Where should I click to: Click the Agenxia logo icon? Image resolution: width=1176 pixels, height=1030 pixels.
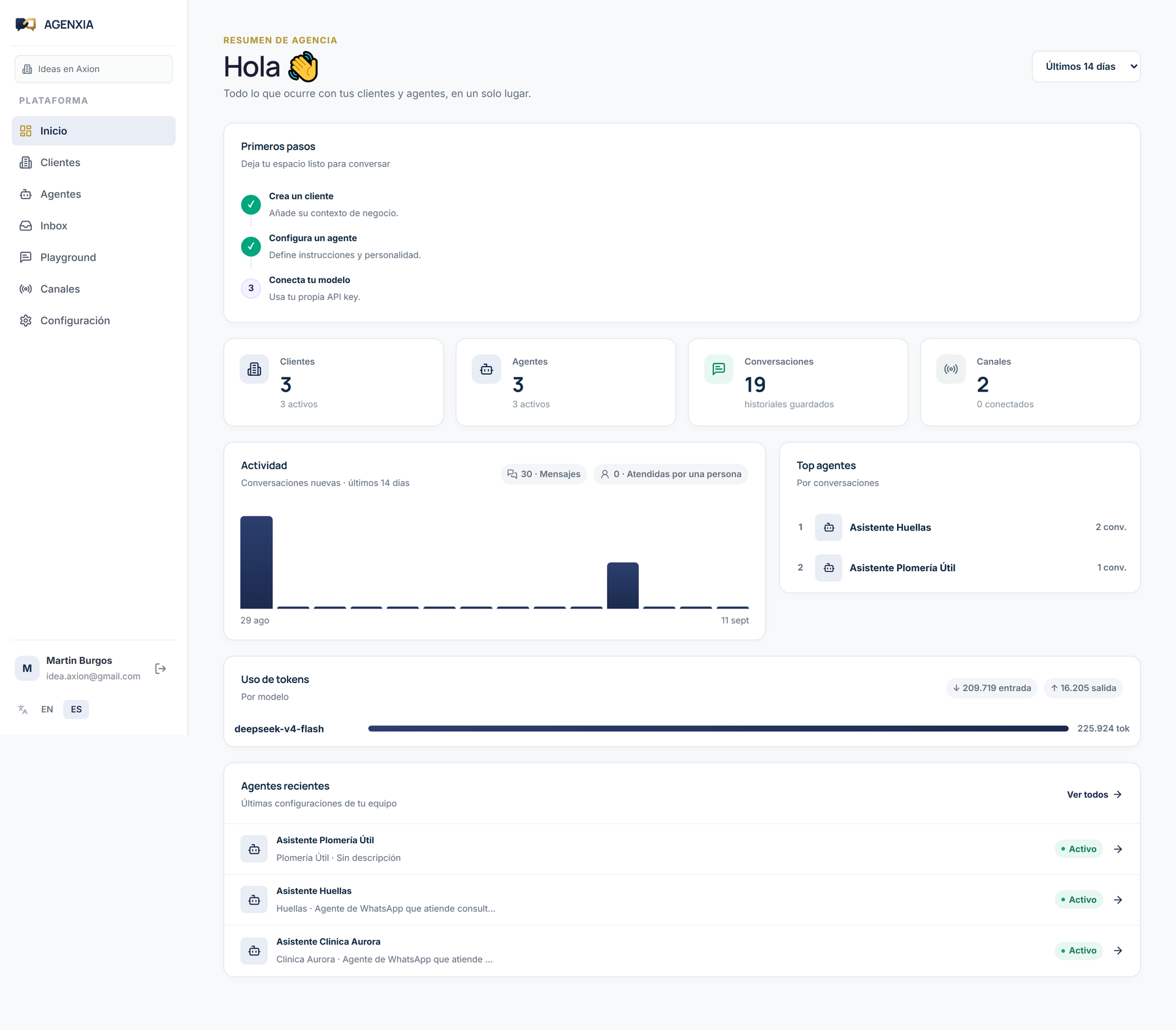click(26, 25)
